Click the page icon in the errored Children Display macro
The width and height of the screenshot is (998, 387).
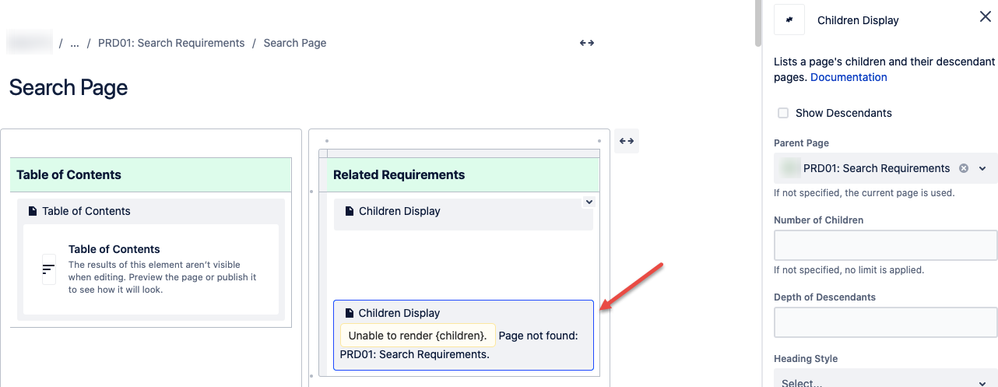point(349,313)
